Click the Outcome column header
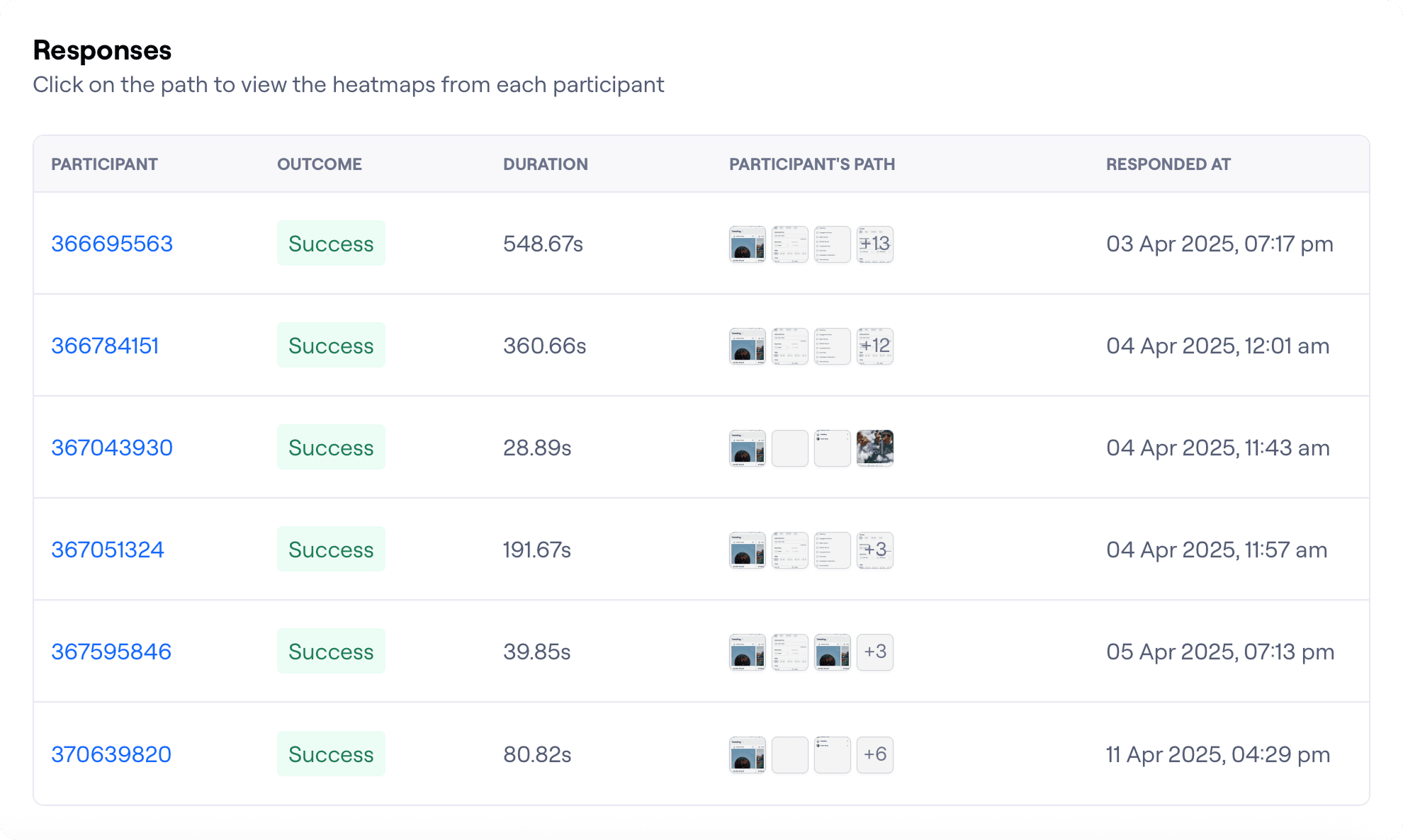The height and width of the screenshot is (840, 1403). 320,164
